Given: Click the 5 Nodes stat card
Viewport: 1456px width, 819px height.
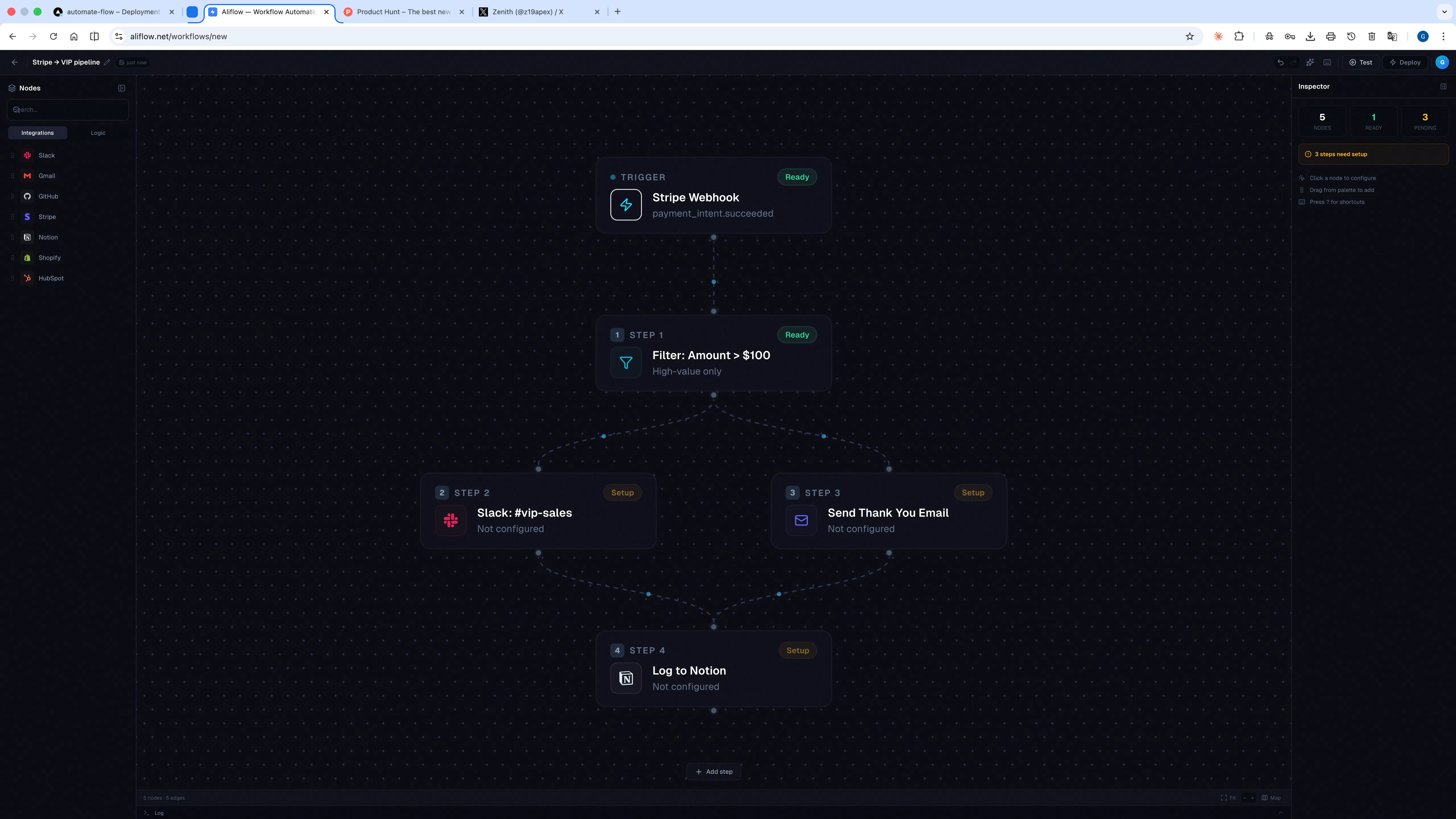Looking at the screenshot, I should tap(1322, 121).
